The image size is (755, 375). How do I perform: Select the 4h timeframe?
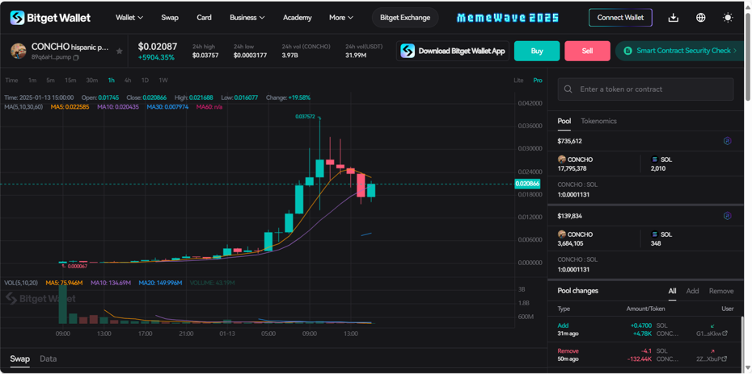click(128, 80)
